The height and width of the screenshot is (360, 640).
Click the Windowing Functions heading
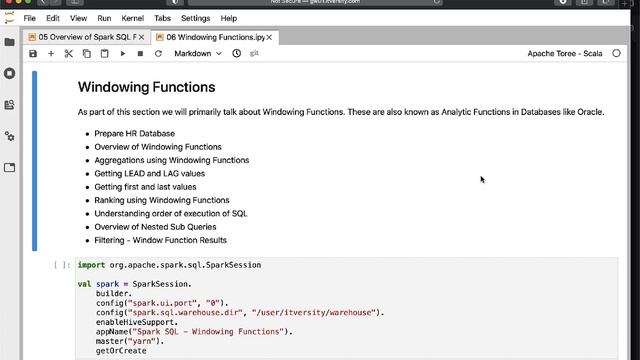[147, 87]
